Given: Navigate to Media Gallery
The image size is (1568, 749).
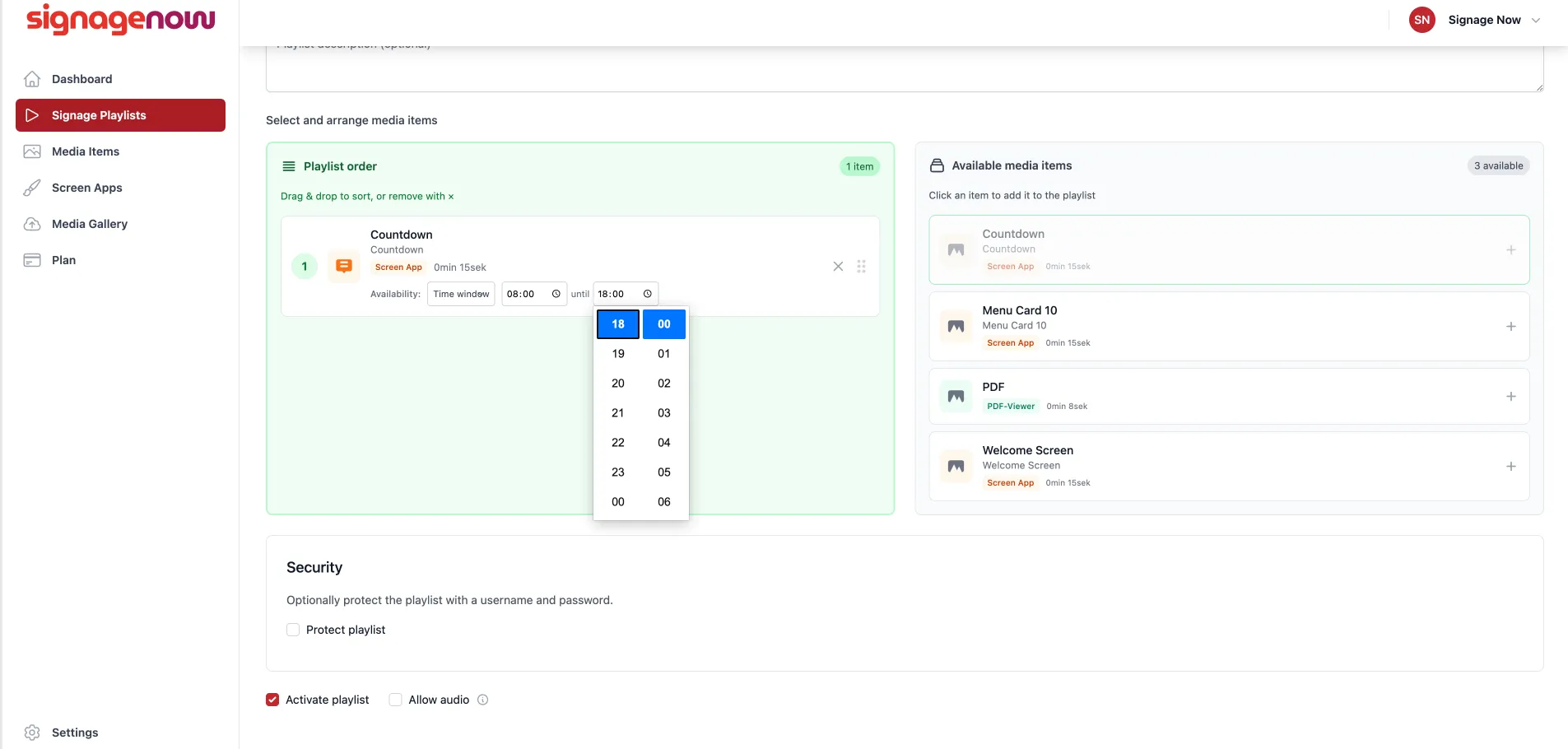Looking at the screenshot, I should (120, 224).
